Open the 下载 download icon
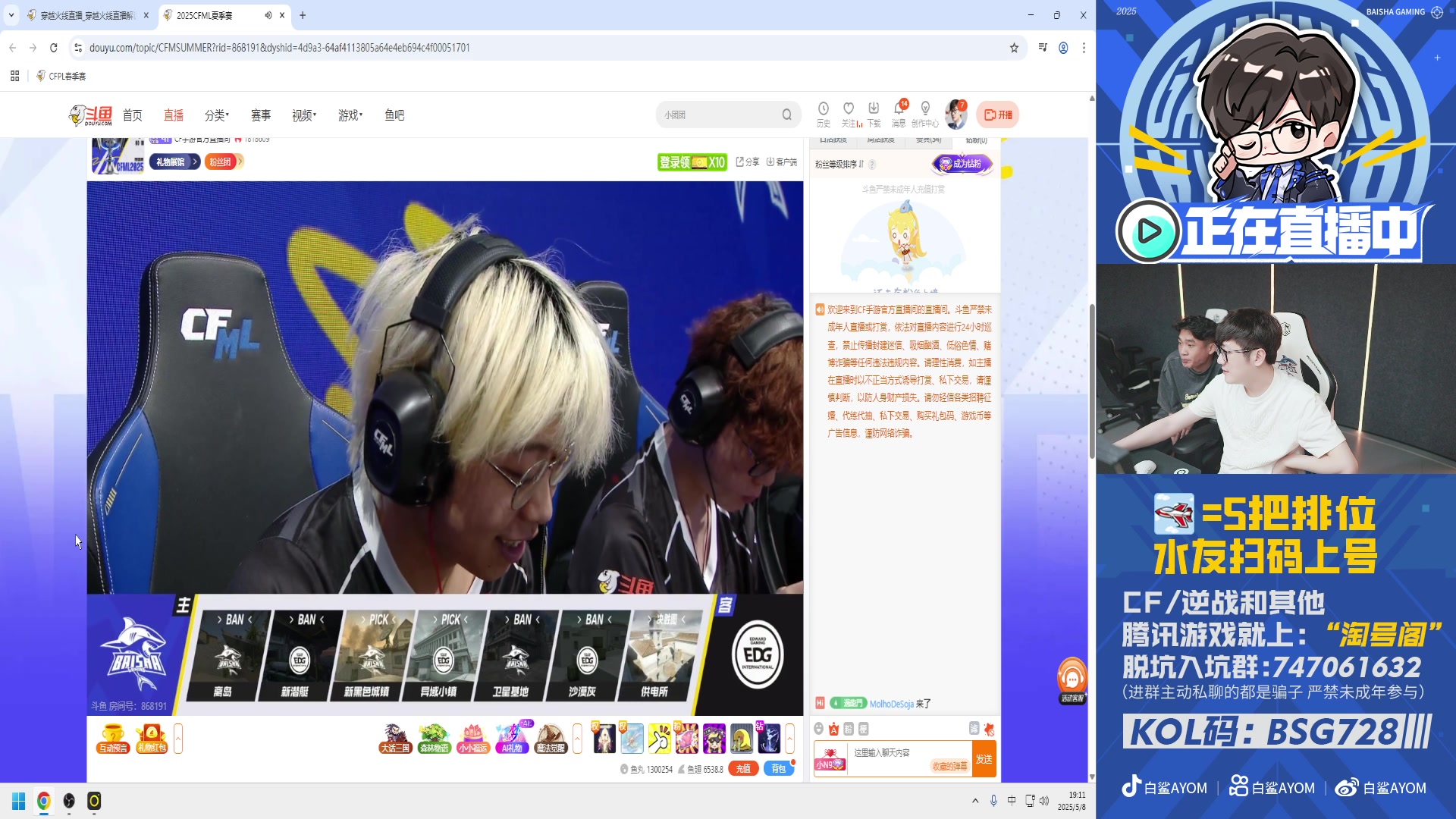This screenshot has width=1456, height=819. pos(874,109)
